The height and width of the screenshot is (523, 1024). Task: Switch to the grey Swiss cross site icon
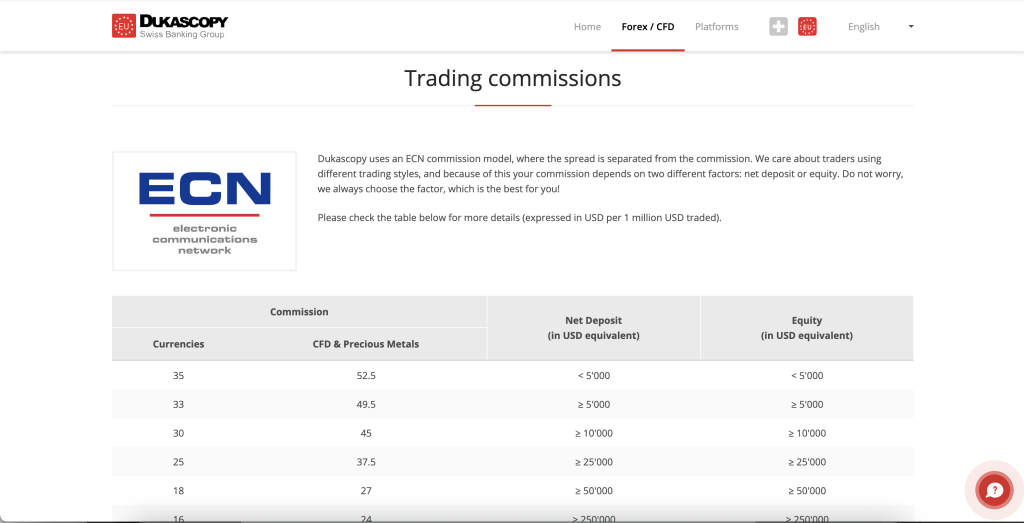[778, 27]
